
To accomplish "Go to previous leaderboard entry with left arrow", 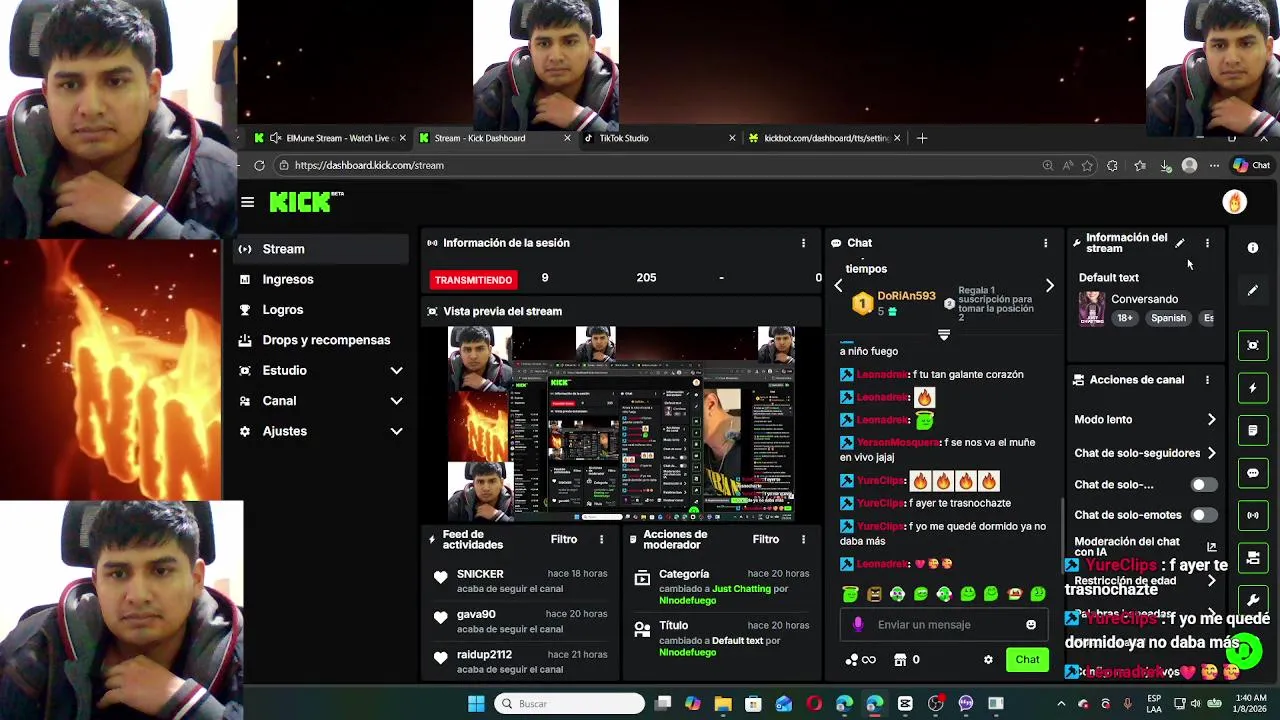I will pyautogui.click(x=838, y=286).
